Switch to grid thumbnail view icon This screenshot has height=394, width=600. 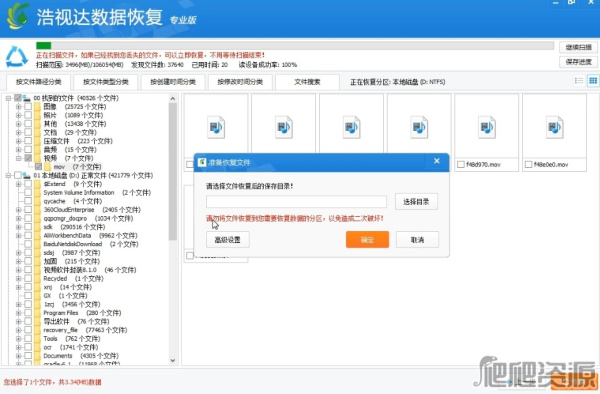[593, 81]
